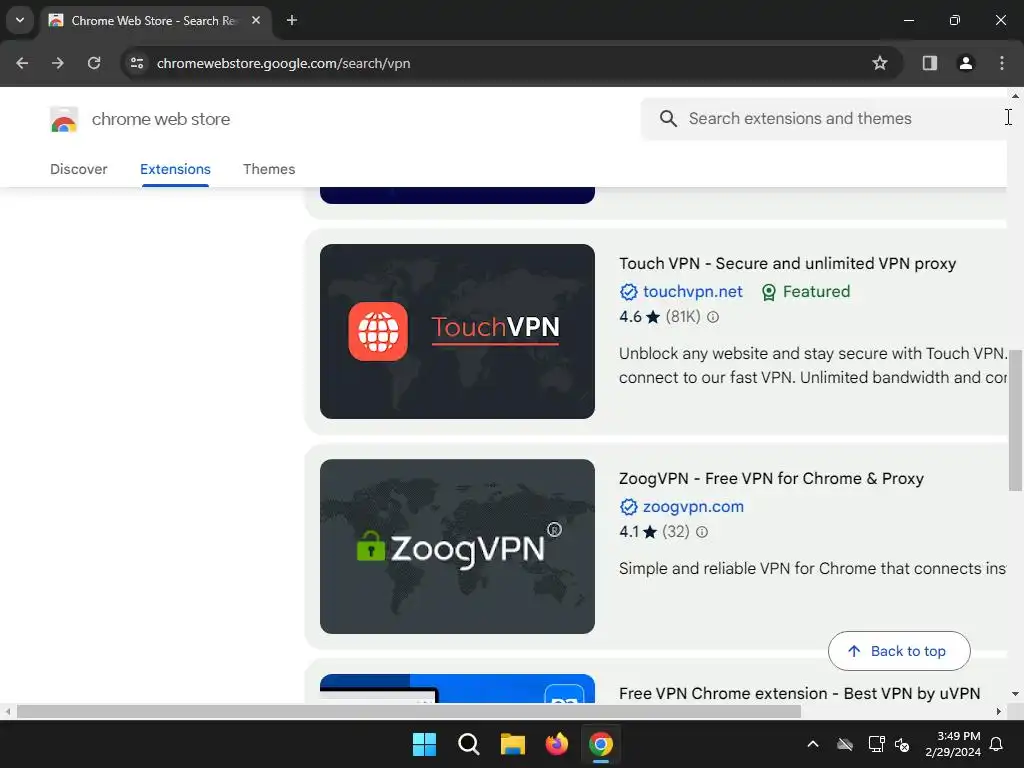Open the notifications bell icon

(x=997, y=744)
